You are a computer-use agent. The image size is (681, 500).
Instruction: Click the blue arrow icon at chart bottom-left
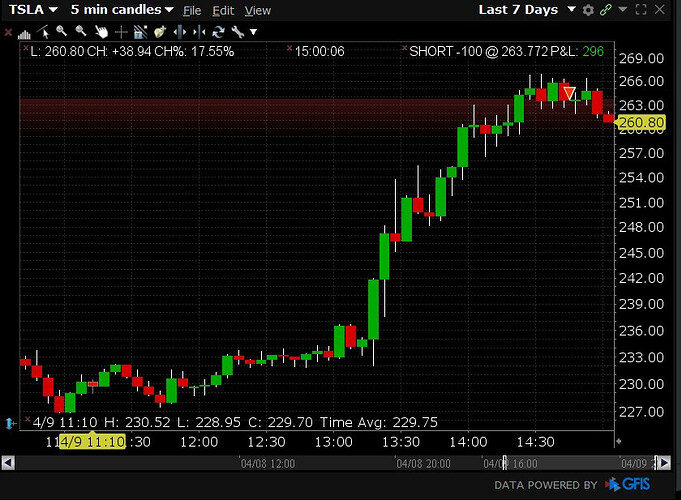pos(10,423)
